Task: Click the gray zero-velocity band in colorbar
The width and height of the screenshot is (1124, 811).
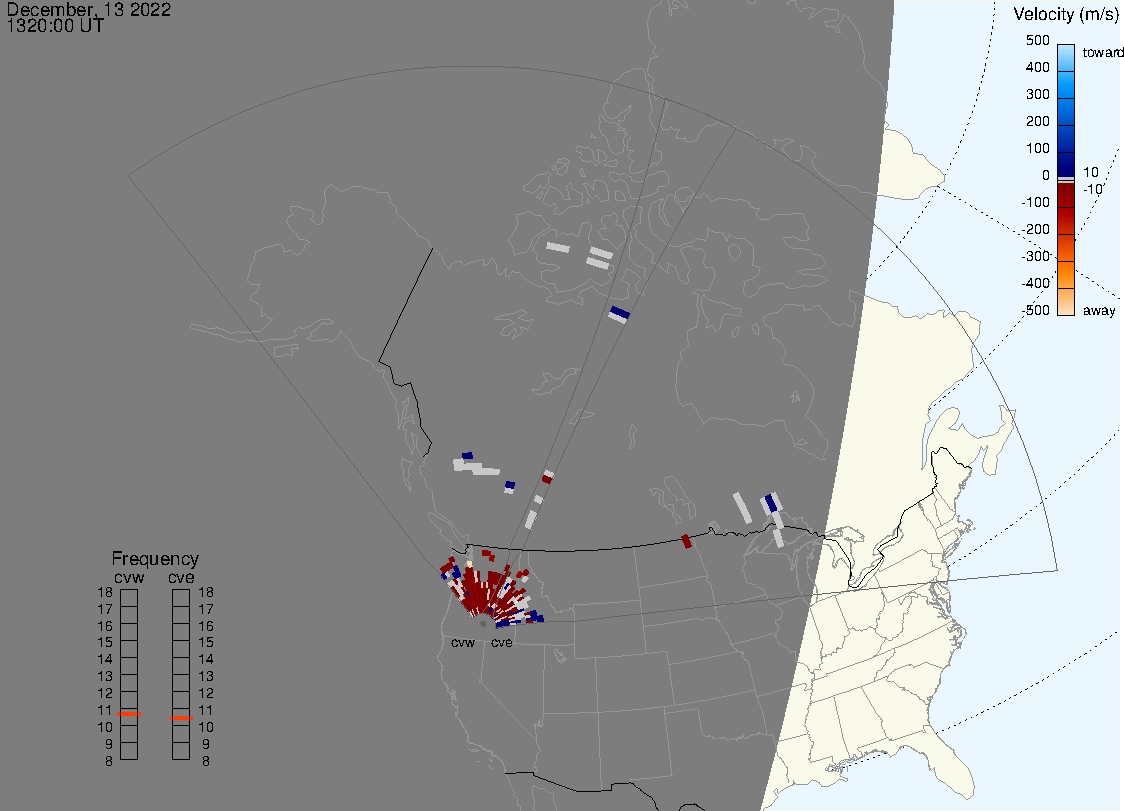Action: click(x=1066, y=179)
